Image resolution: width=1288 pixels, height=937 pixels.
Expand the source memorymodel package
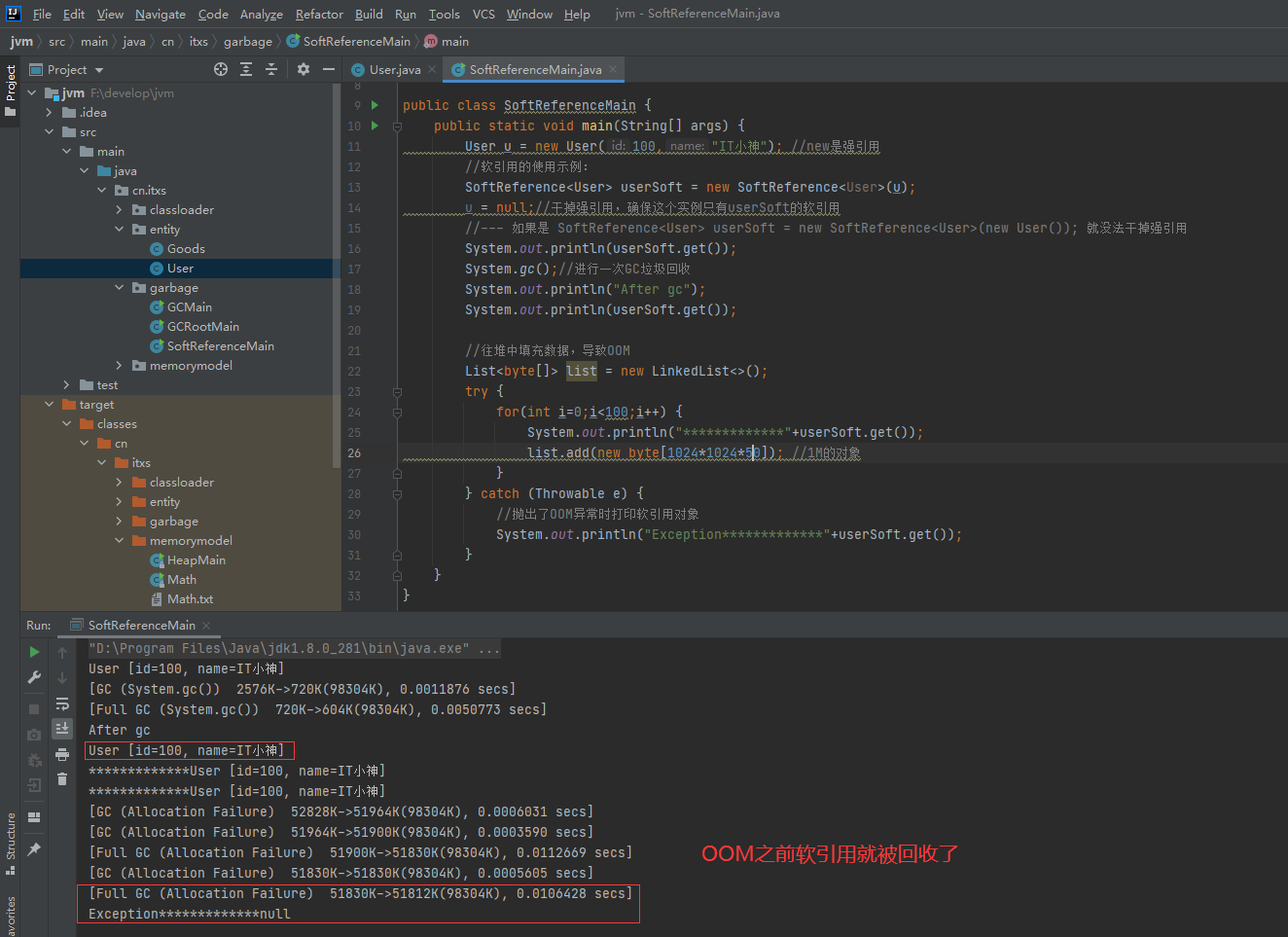(x=120, y=366)
